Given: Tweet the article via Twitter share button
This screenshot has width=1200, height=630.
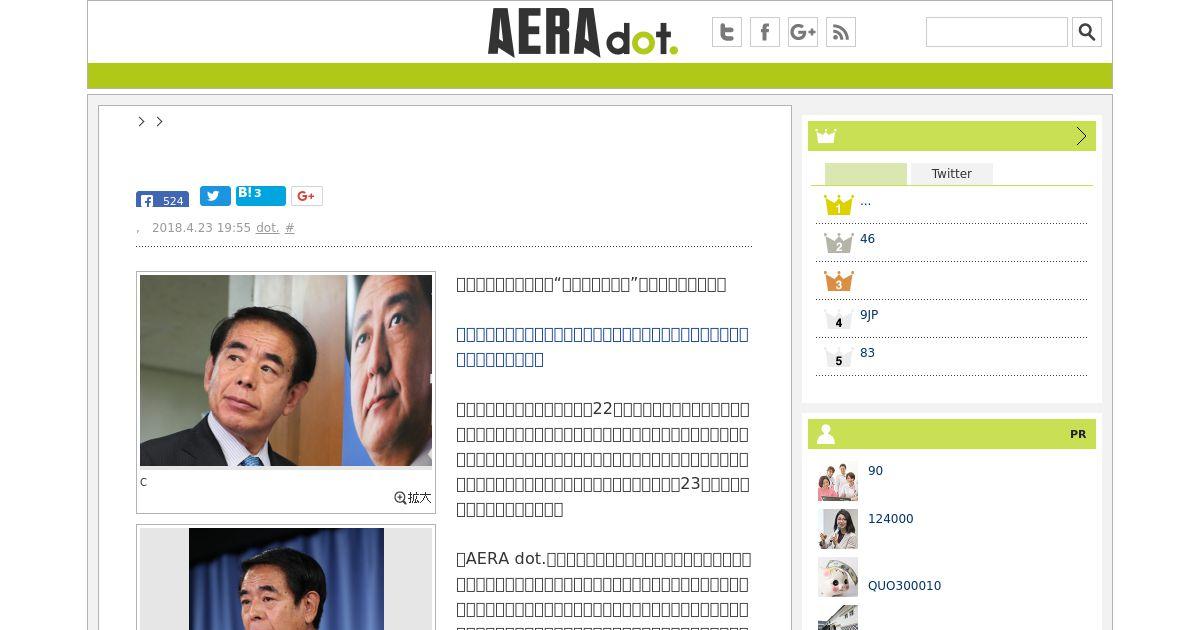Looking at the screenshot, I should [215, 196].
